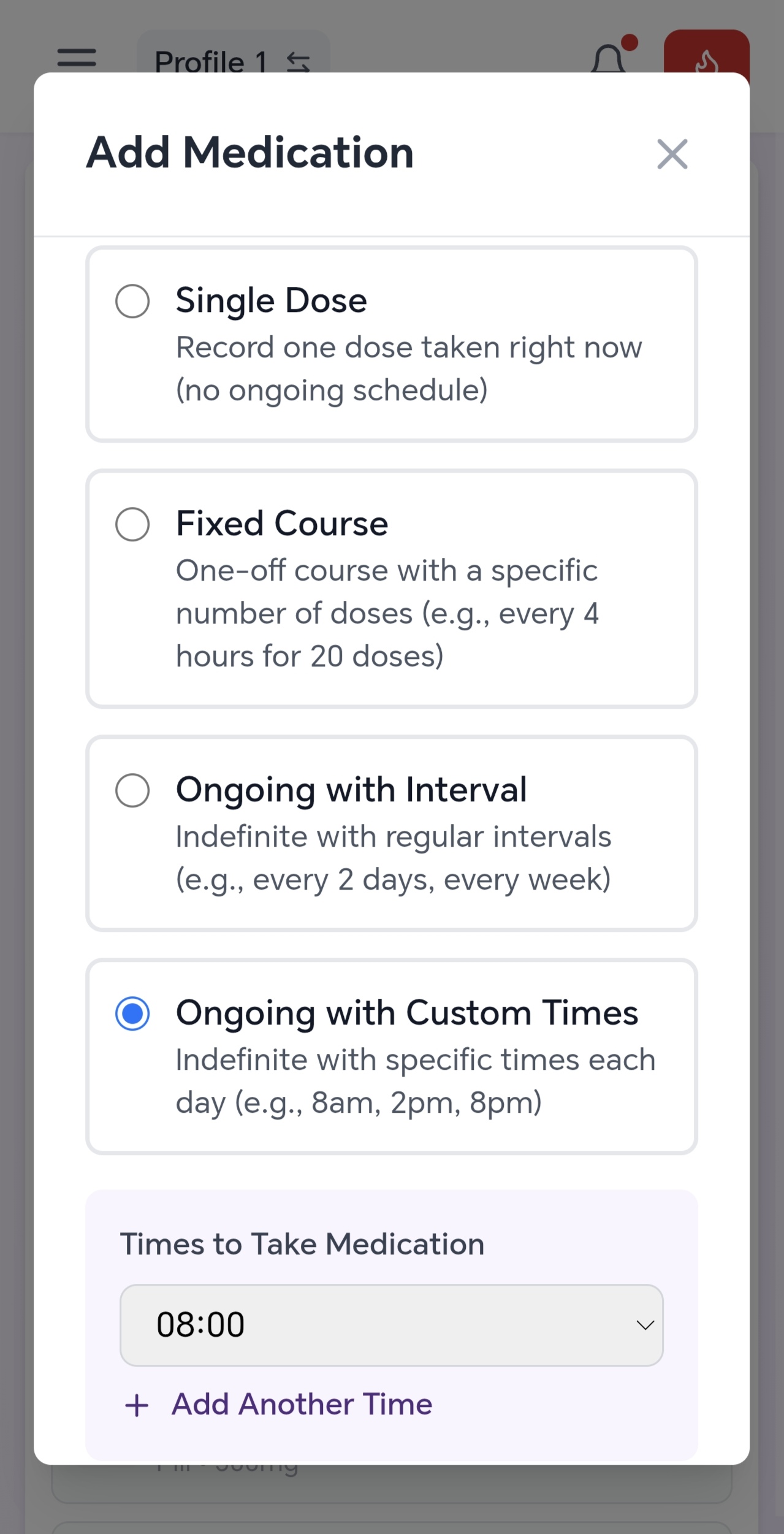Image resolution: width=784 pixels, height=1534 pixels.
Task: Click the Times to Take Medication label
Action: tap(302, 1244)
